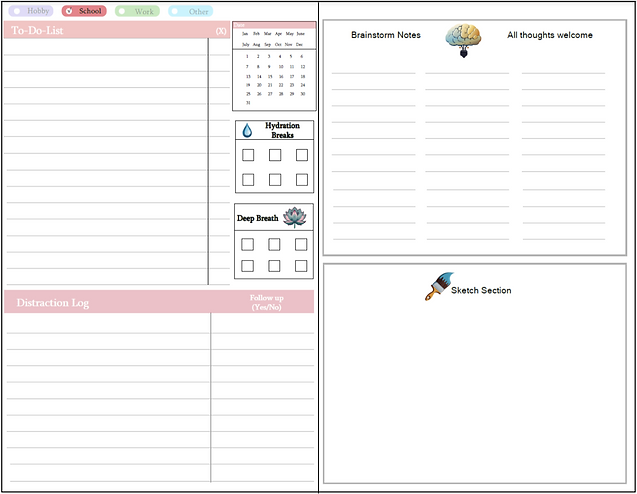The width and height of the screenshot is (637, 494).
Task: Check the first box in Deep Breath top row
Action: pos(247,244)
